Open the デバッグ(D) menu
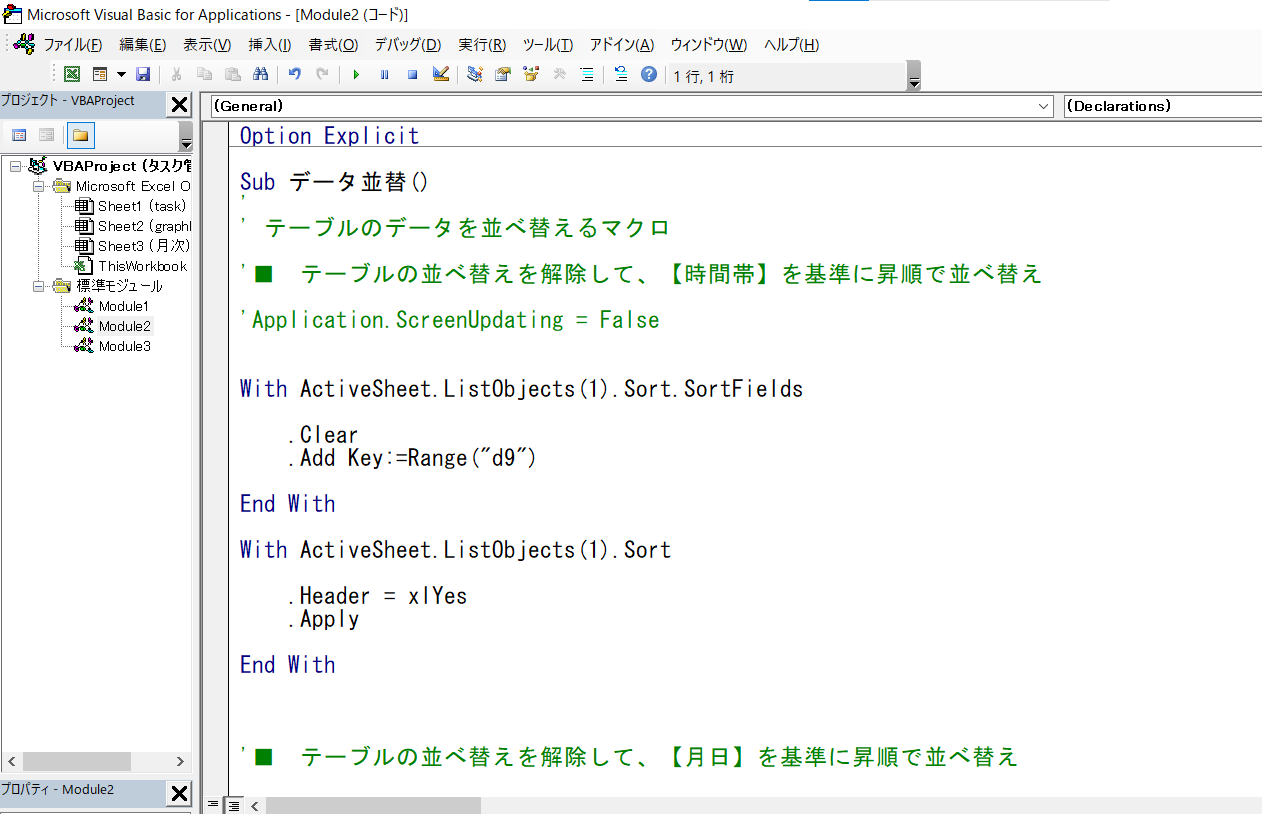This screenshot has width=1262, height=814. pyautogui.click(x=407, y=45)
